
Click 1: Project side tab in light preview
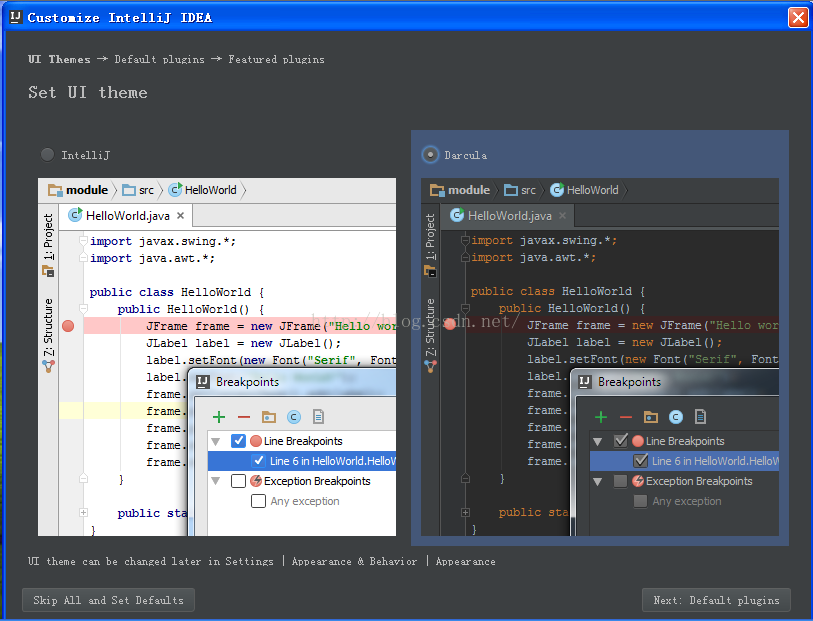48,236
